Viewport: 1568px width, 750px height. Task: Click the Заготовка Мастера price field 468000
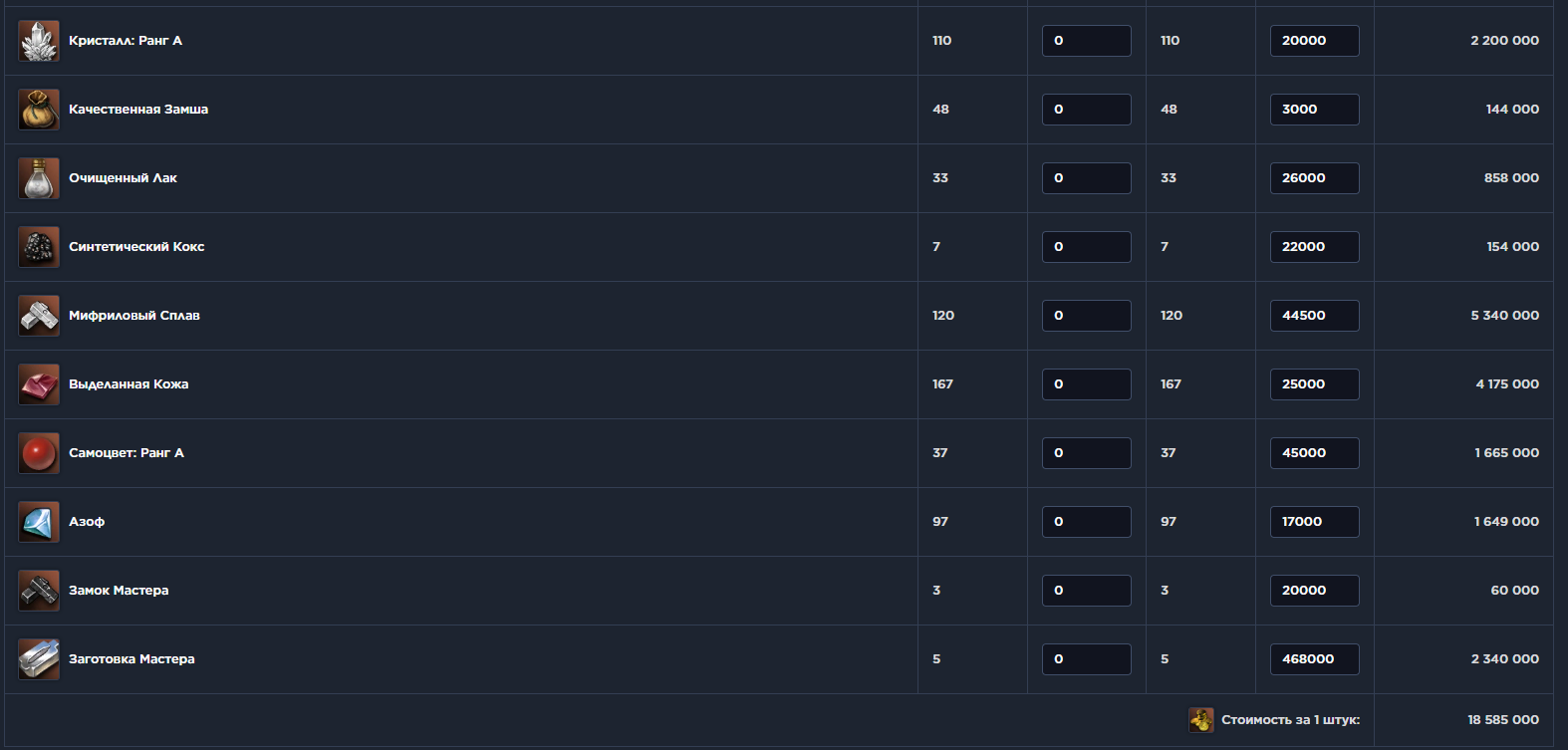click(x=1314, y=659)
